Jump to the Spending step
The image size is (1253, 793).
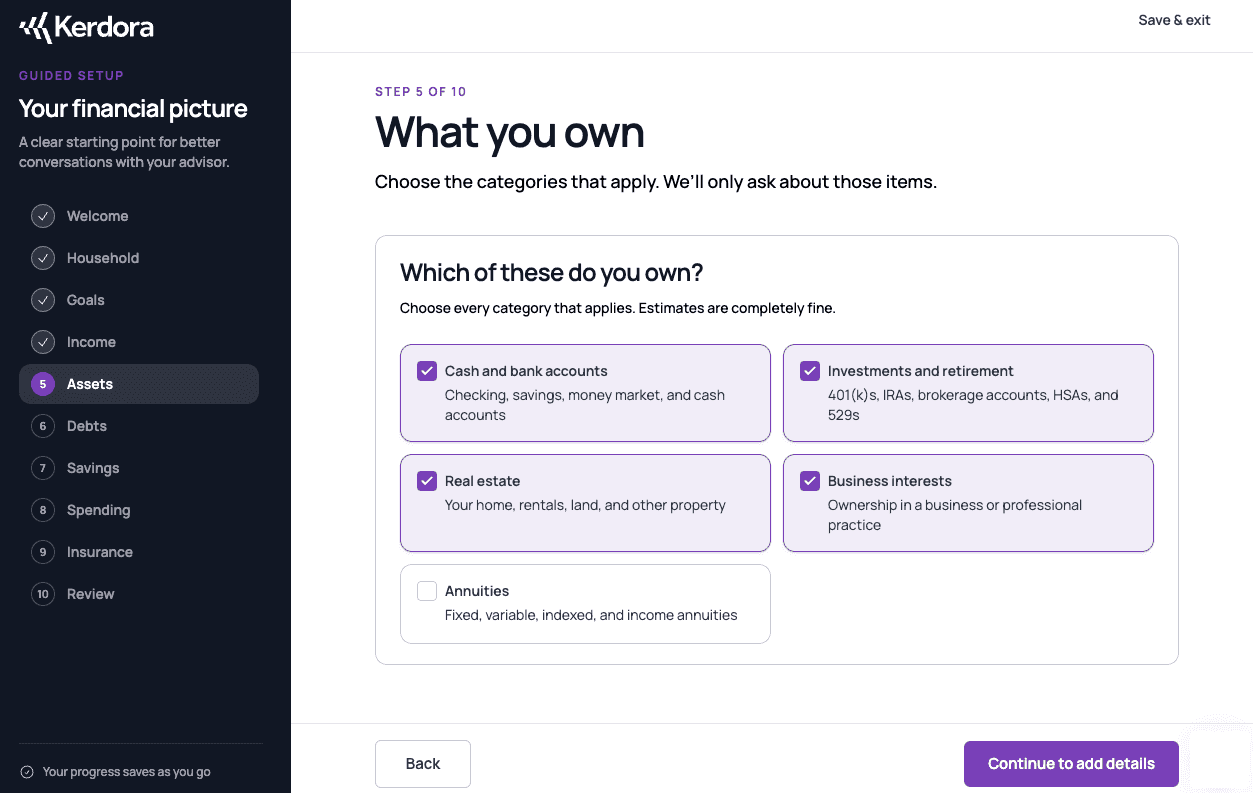139,510
